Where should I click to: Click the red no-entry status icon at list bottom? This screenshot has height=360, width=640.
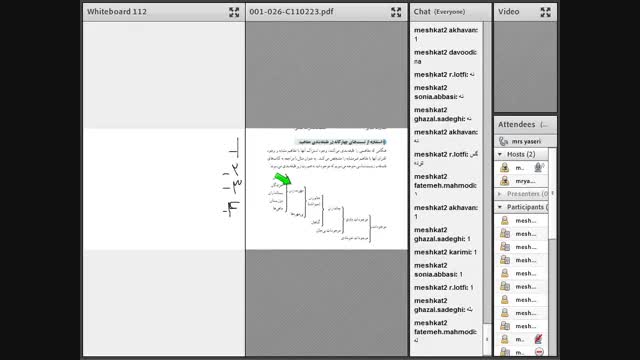click(539, 352)
